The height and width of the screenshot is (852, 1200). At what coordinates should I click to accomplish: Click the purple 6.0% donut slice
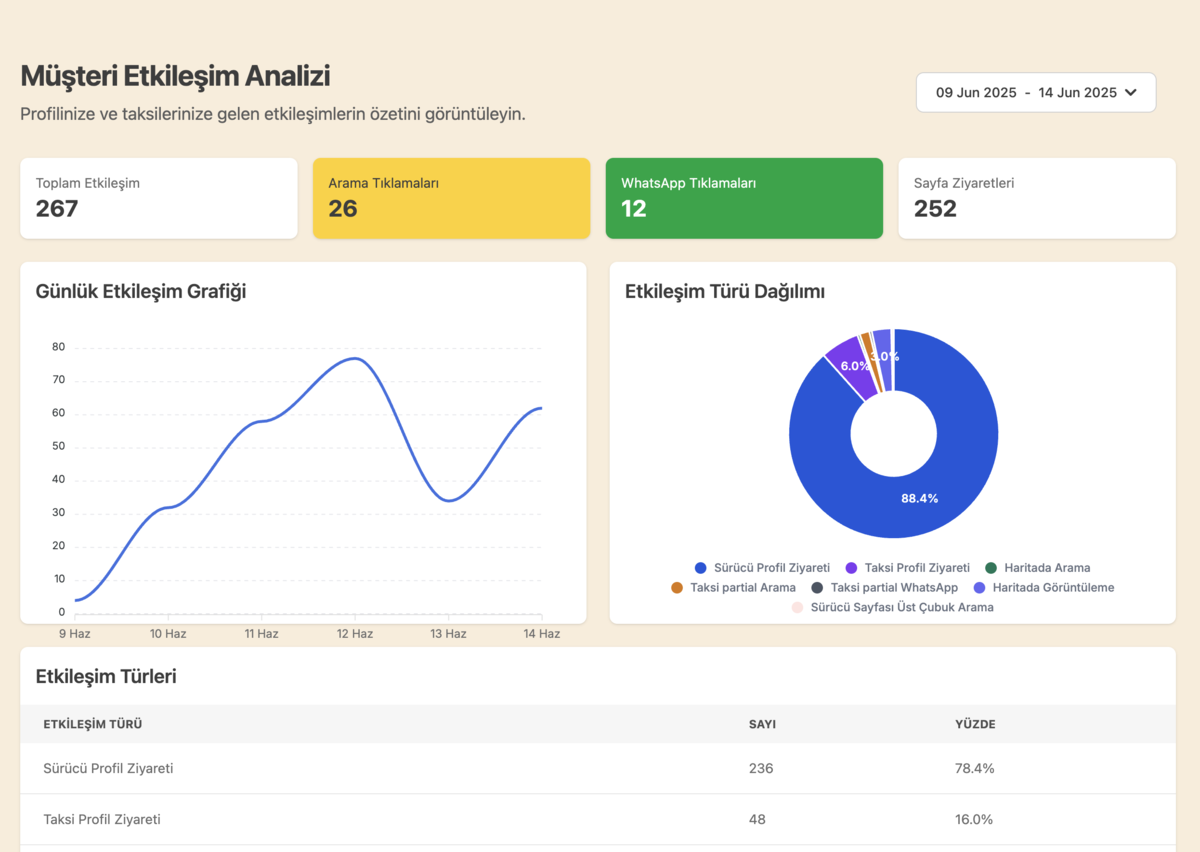[x=848, y=360]
